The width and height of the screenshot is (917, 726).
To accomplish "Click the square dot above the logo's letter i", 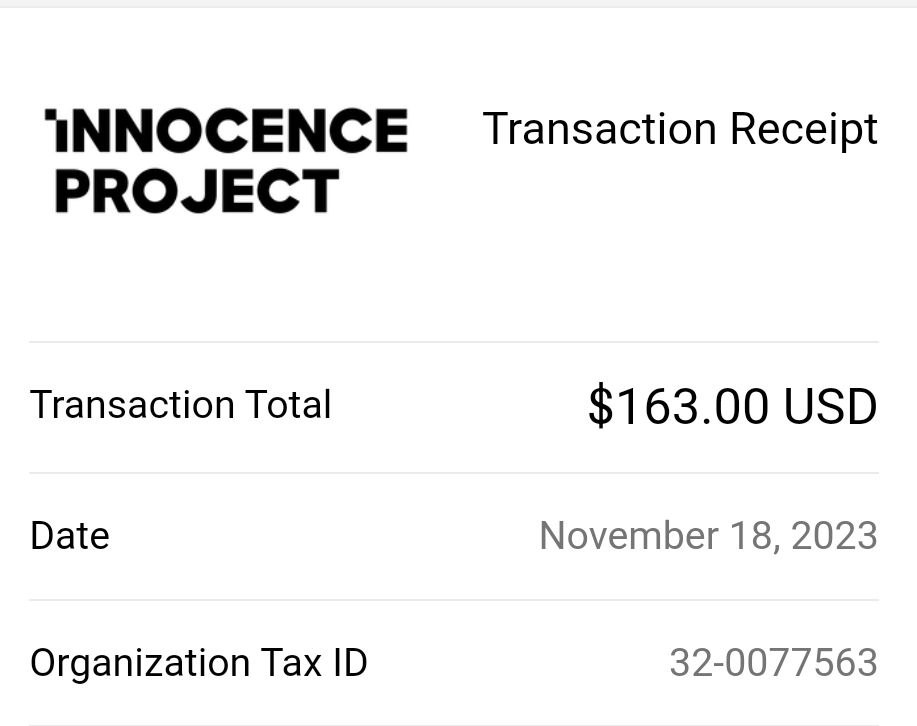I will [x=51, y=114].
